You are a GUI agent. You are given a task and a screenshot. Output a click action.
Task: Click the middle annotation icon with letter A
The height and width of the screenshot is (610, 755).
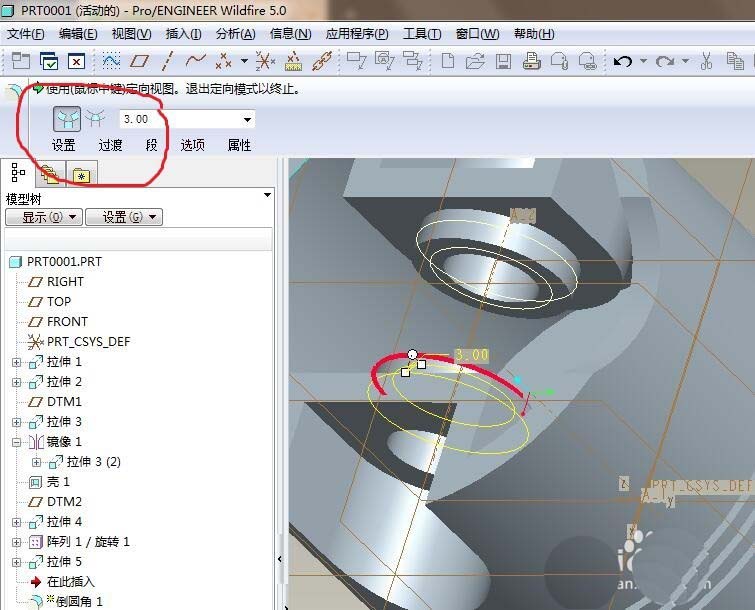point(384,61)
